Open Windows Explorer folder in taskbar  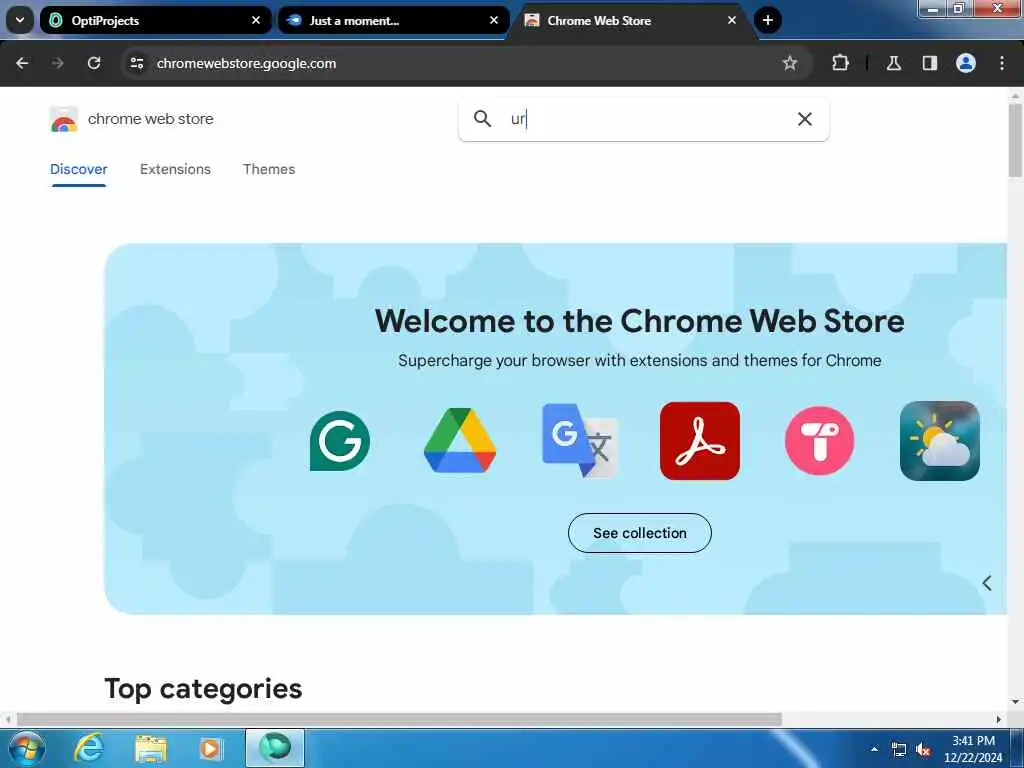[151, 748]
